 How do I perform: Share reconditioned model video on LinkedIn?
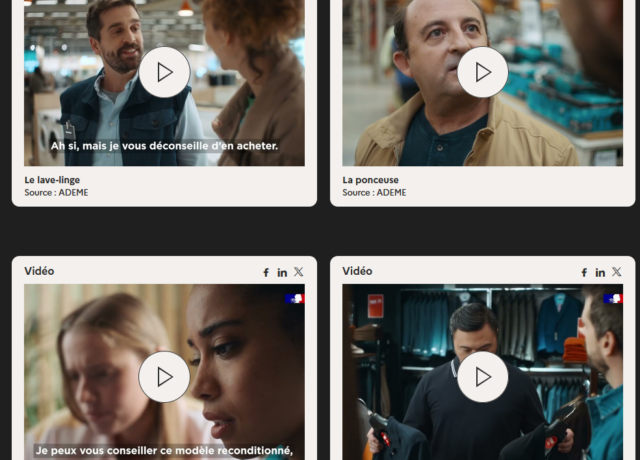point(282,272)
